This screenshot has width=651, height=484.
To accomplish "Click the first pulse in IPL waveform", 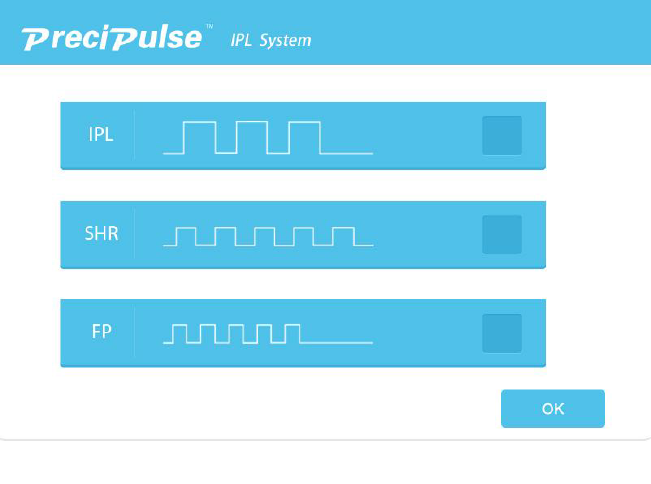I will pos(199,138).
